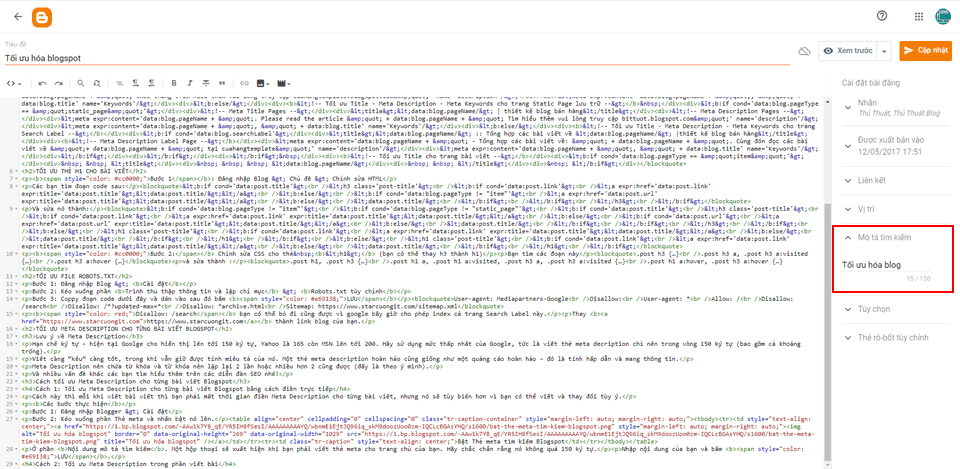
Task: Click line number 18 in the gutter
Action: tap(9, 345)
